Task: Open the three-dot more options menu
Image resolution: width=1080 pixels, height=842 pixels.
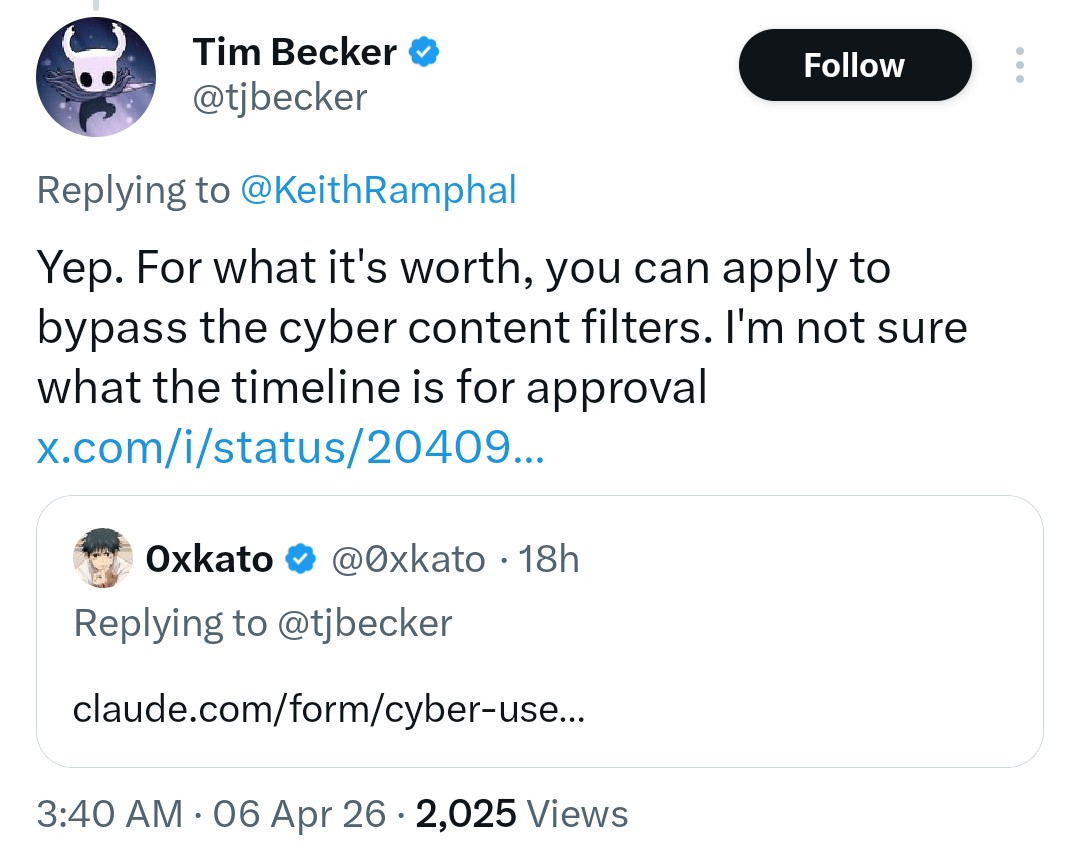Action: click(x=1019, y=65)
